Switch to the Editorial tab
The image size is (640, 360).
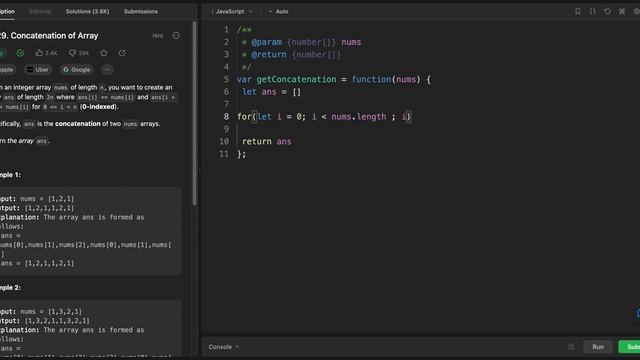pyautogui.click(x=40, y=11)
